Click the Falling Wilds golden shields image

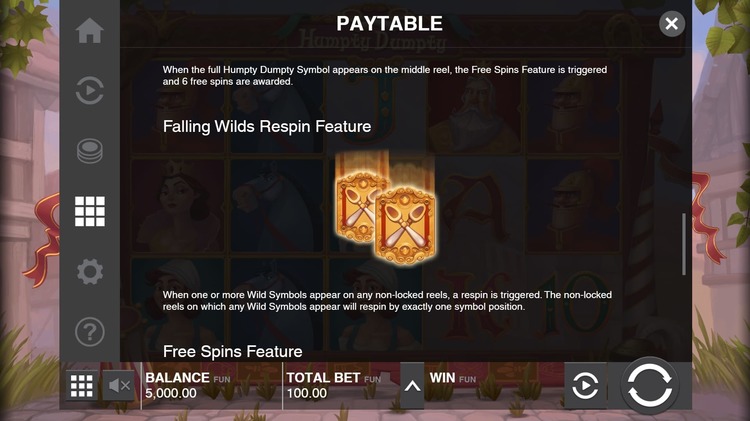(x=386, y=208)
